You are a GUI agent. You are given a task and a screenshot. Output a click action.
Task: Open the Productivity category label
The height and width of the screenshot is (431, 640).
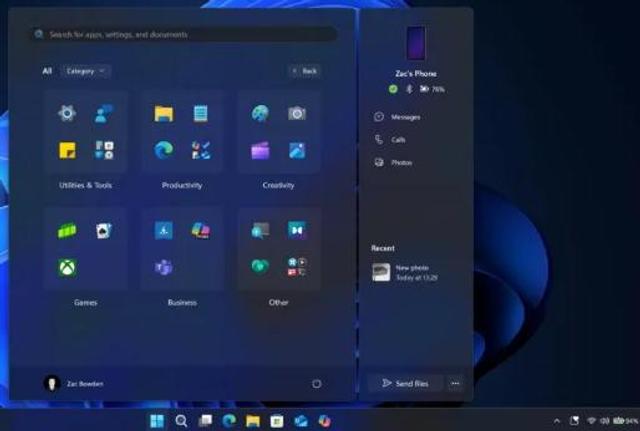click(x=182, y=185)
